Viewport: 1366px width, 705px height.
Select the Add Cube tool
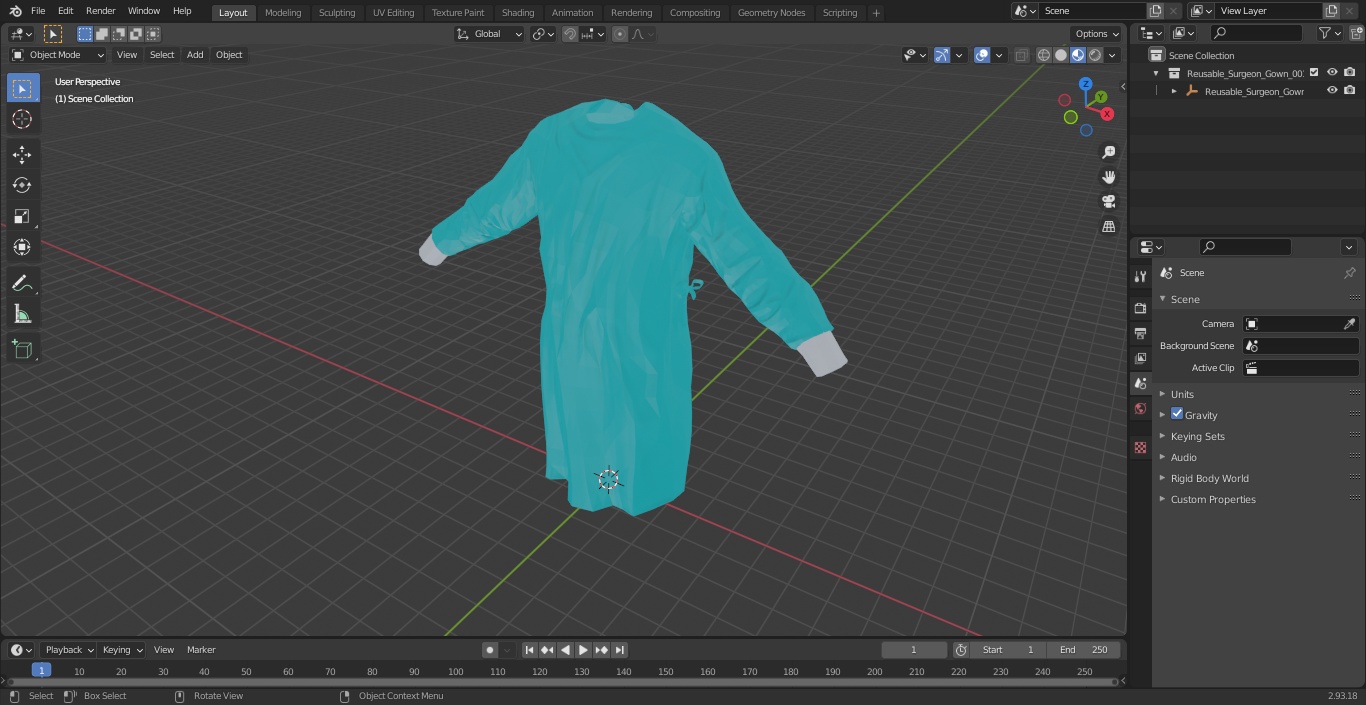click(x=22, y=349)
